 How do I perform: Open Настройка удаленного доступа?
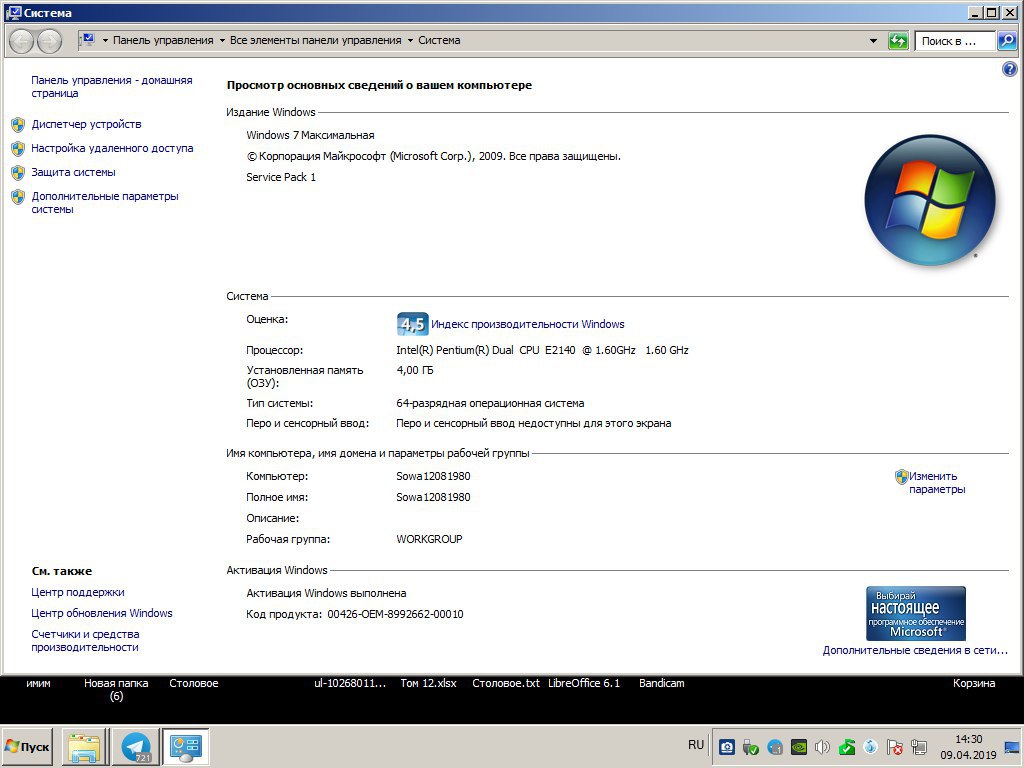[112, 148]
